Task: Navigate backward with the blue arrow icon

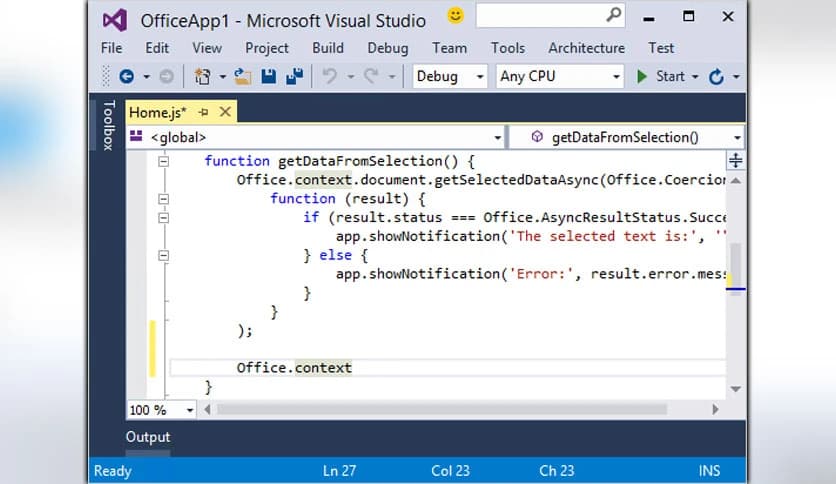Action: click(126, 76)
